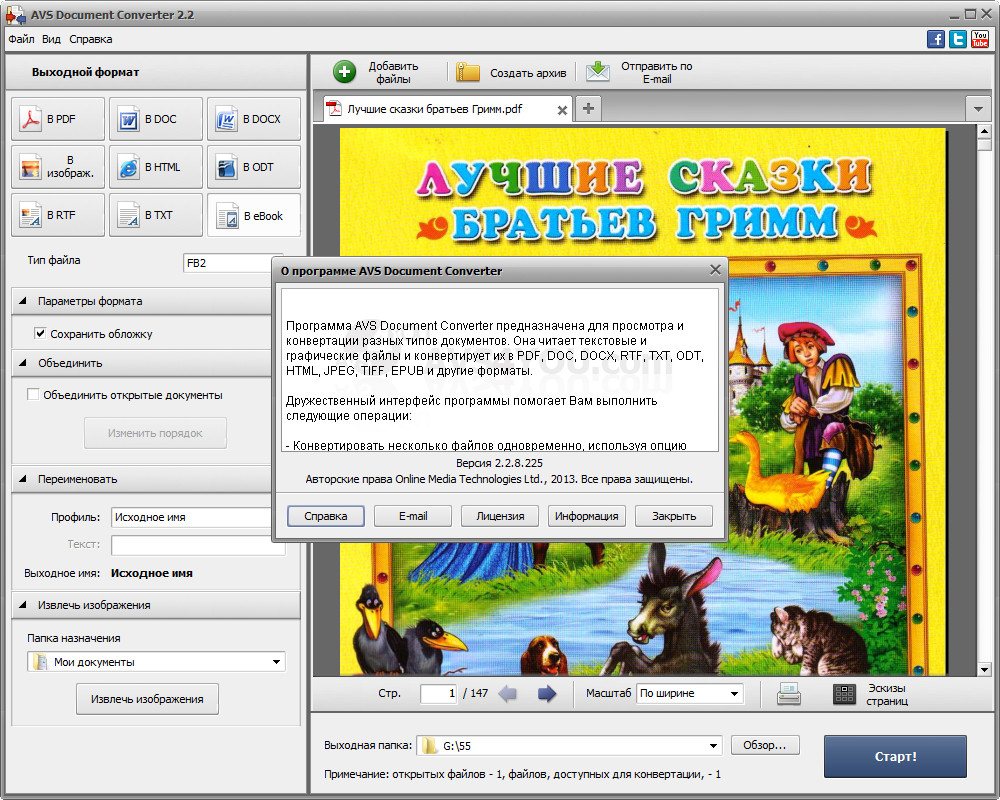Uncheck Сохранить обложку checkbox
This screenshot has width=1000, height=800.
tap(40, 334)
